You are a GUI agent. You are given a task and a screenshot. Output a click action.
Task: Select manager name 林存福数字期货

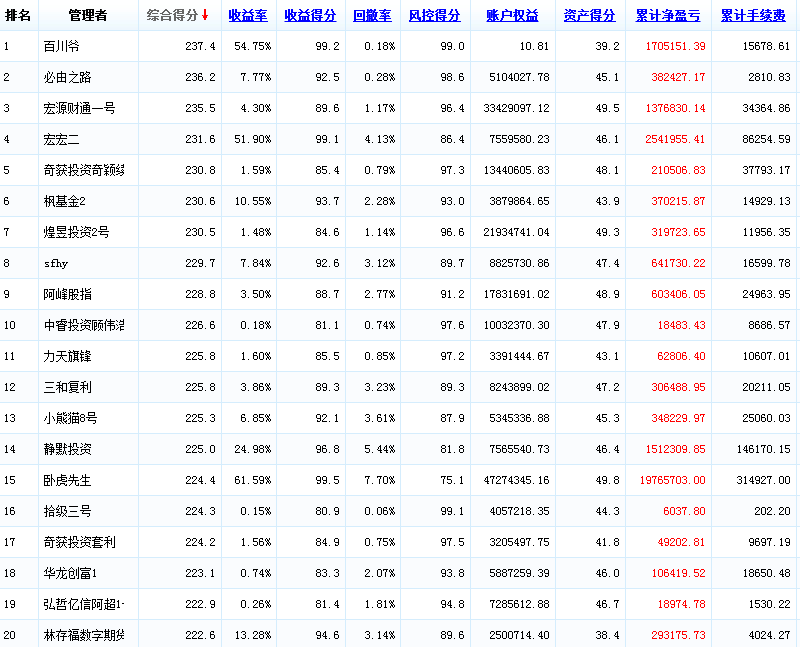[x=84, y=635]
